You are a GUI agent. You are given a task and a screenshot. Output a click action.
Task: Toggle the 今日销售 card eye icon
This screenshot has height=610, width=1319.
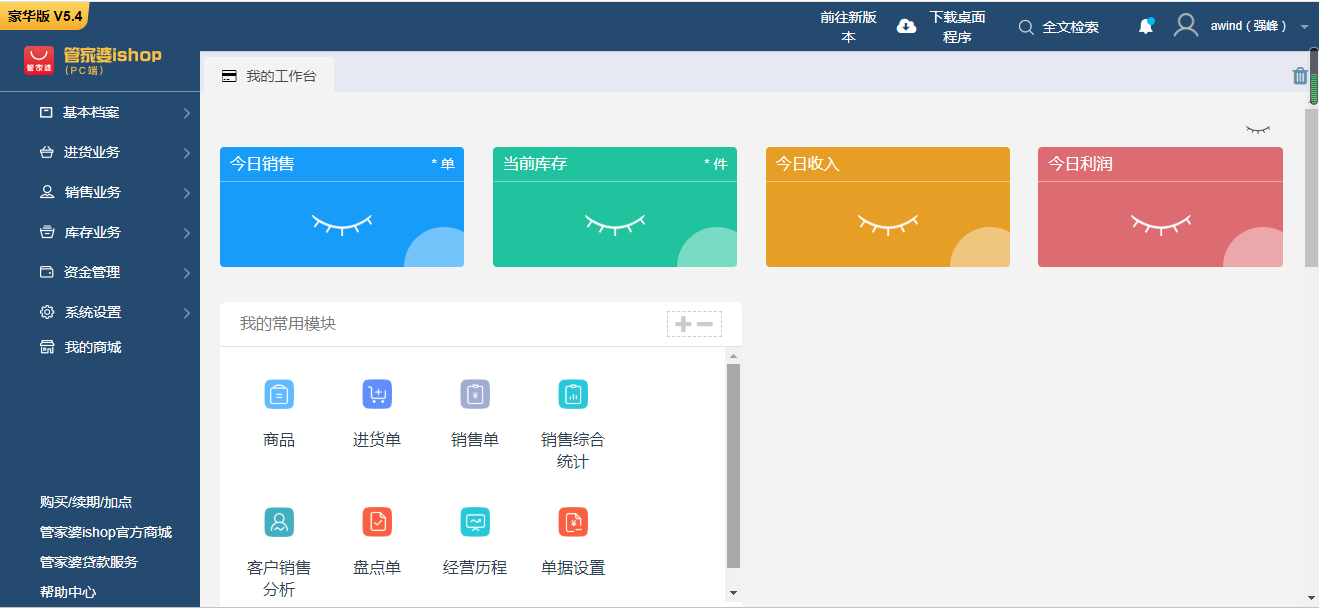pyautogui.click(x=342, y=224)
